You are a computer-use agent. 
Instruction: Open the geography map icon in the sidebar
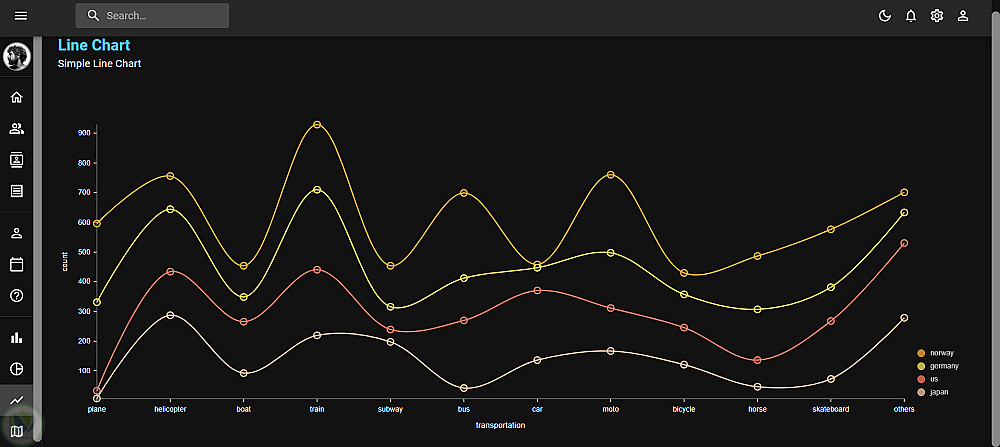click(x=17, y=432)
